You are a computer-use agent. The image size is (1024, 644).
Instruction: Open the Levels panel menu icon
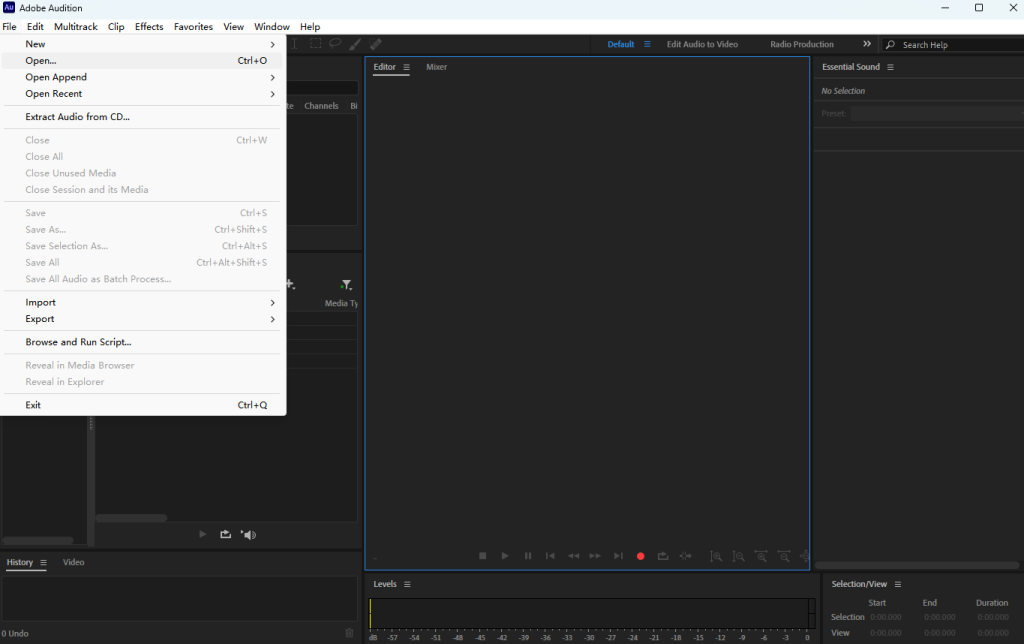click(x=407, y=584)
